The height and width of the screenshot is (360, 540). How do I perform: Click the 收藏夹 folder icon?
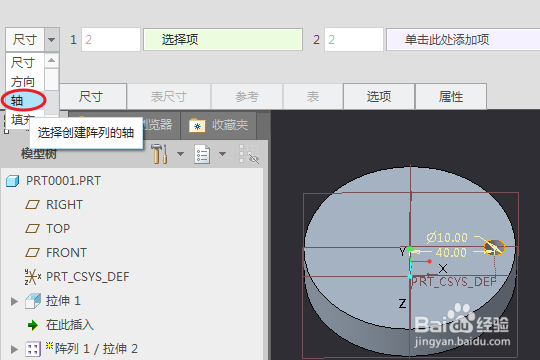click(x=197, y=125)
